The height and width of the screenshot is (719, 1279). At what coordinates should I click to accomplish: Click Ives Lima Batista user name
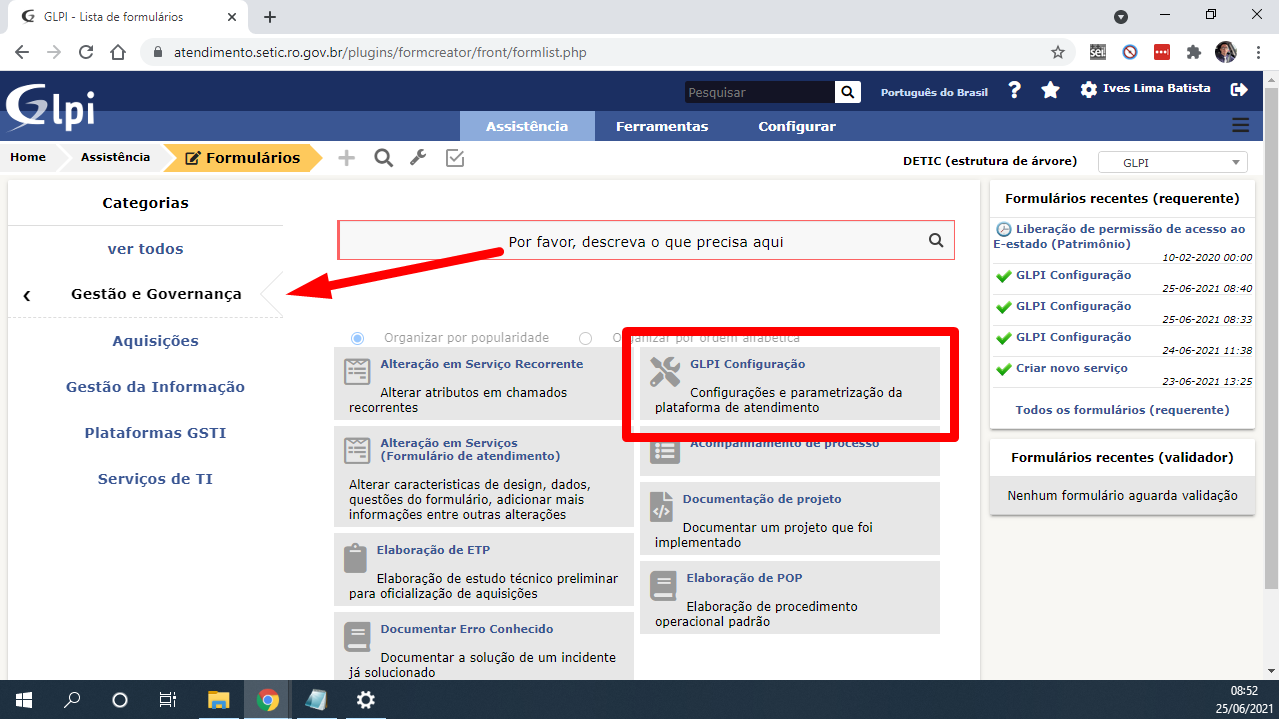pyautogui.click(x=1156, y=88)
